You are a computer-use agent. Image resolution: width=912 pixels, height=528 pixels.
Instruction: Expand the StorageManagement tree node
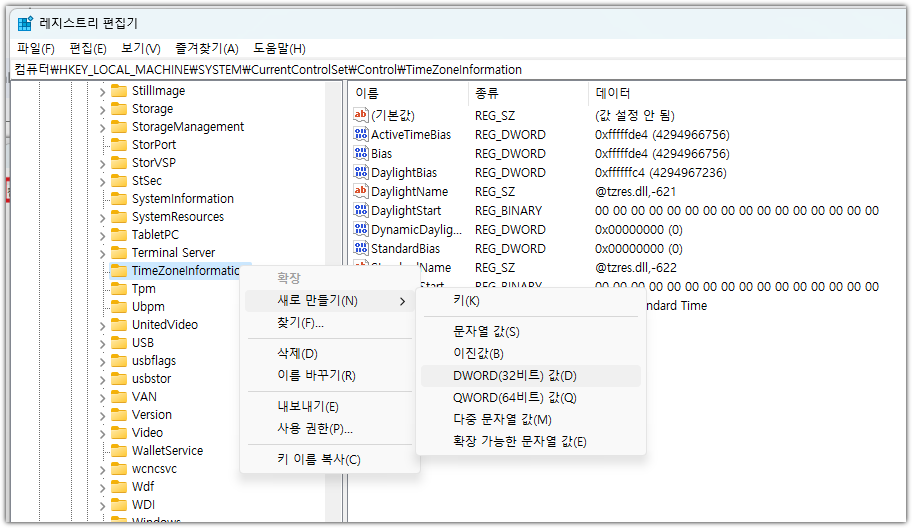[102, 127]
